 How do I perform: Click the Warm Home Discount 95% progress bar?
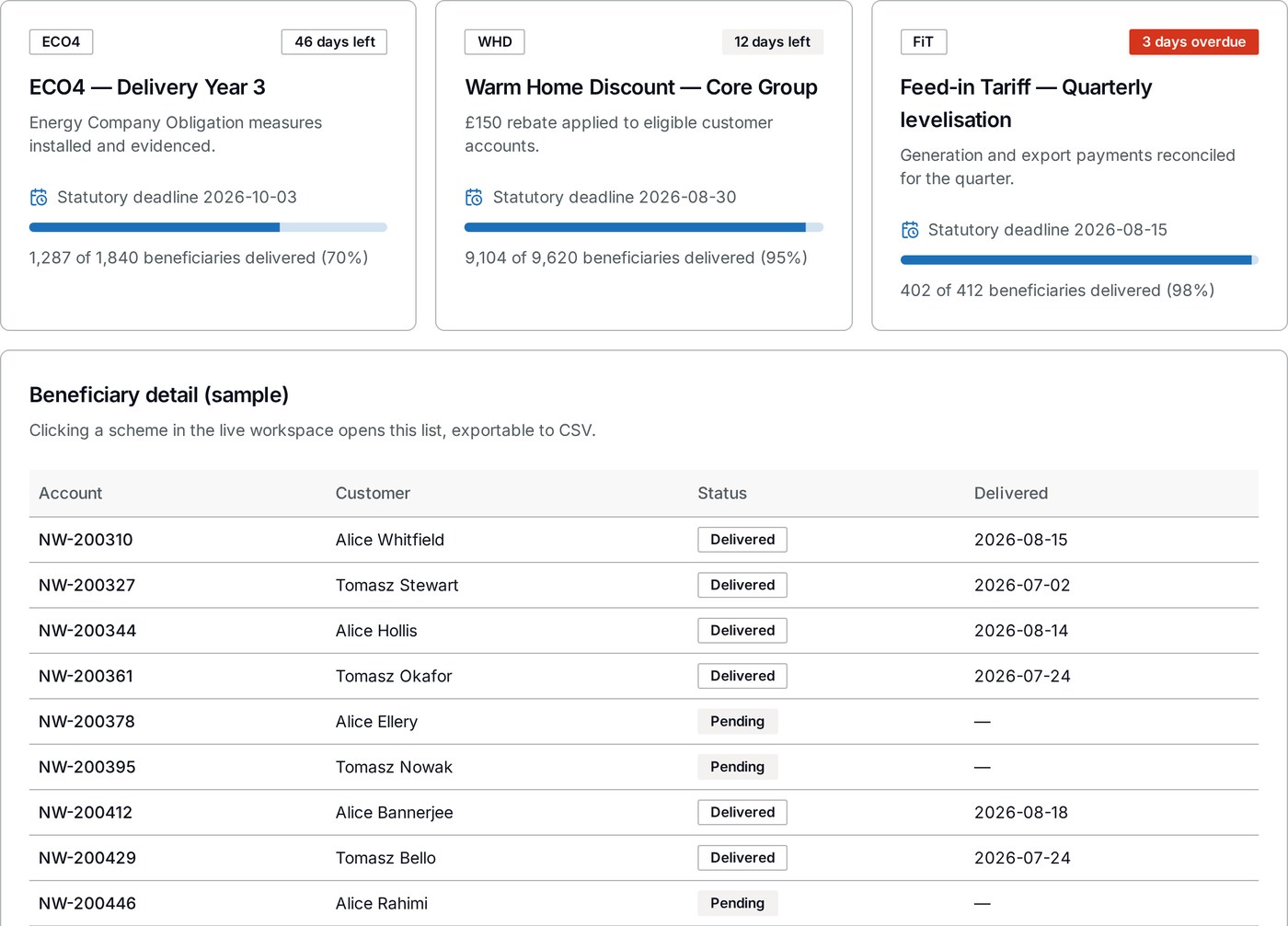644,227
